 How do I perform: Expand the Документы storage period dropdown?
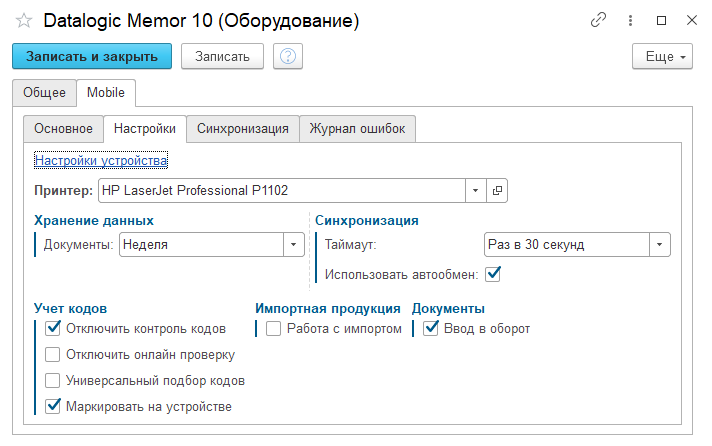(293, 244)
